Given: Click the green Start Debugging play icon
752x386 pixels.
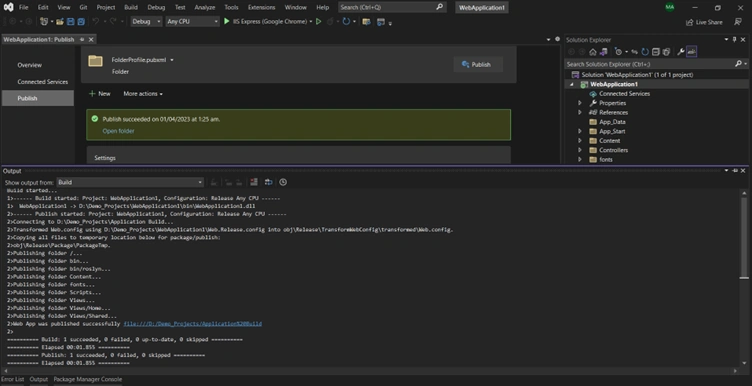Looking at the screenshot, I should click(x=226, y=22).
